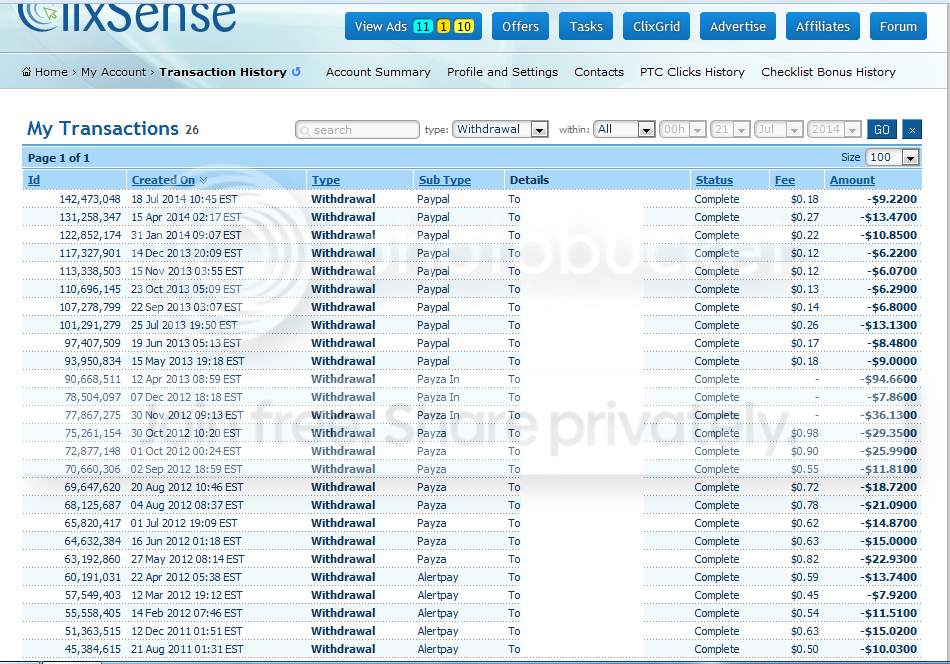Sort by the Amount column header

click(x=852, y=180)
